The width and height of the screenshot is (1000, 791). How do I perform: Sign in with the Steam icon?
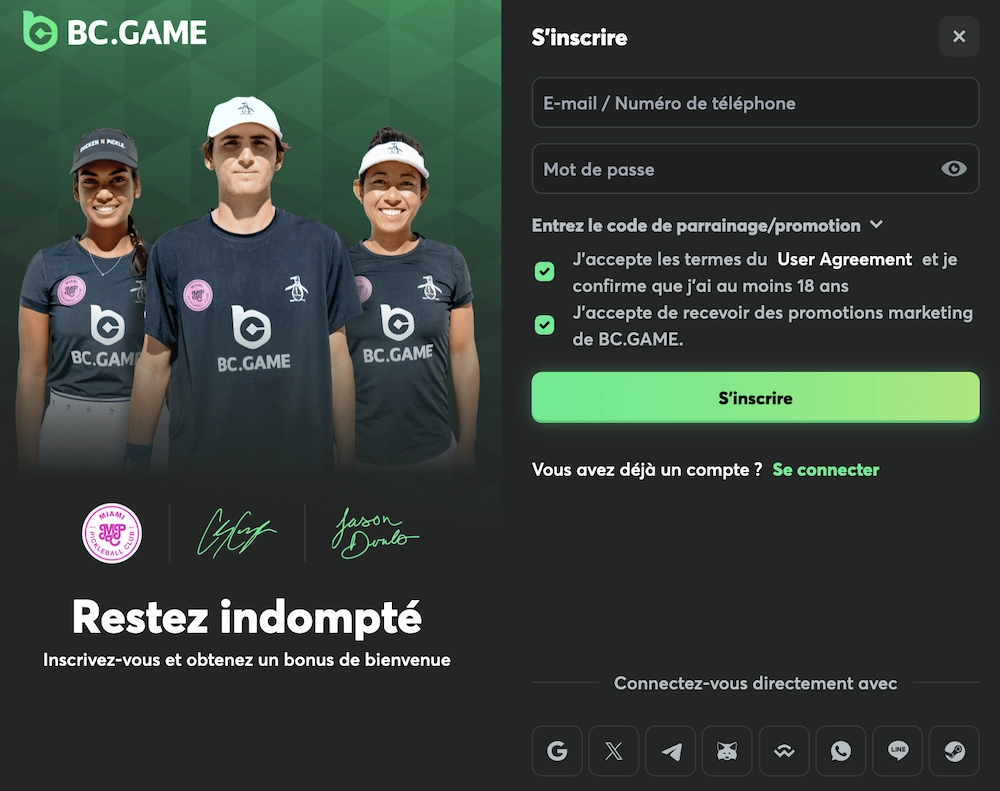coord(954,751)
